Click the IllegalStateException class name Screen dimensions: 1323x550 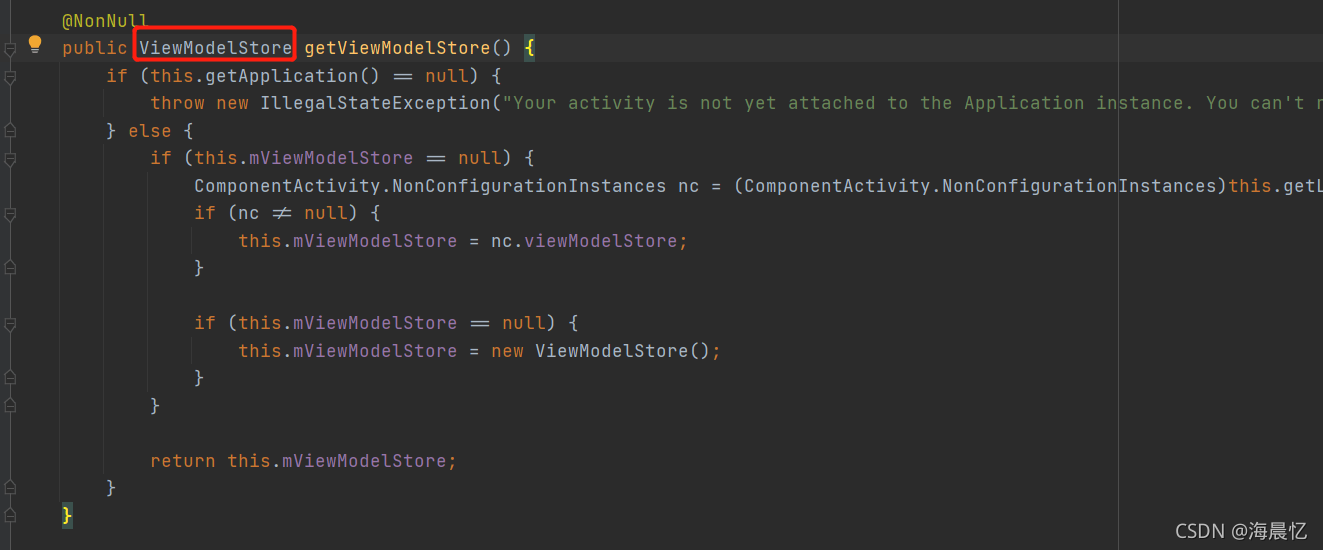(376, 103)
